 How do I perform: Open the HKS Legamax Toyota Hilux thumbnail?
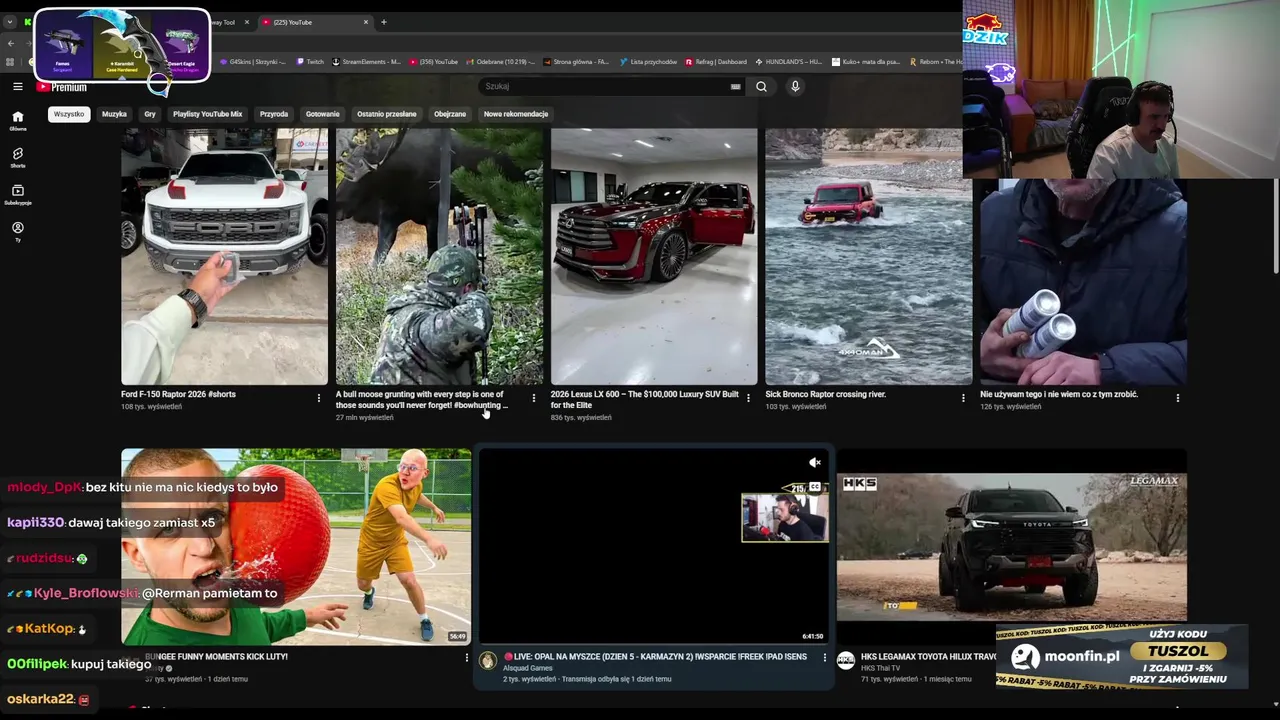pos(1012,546)
